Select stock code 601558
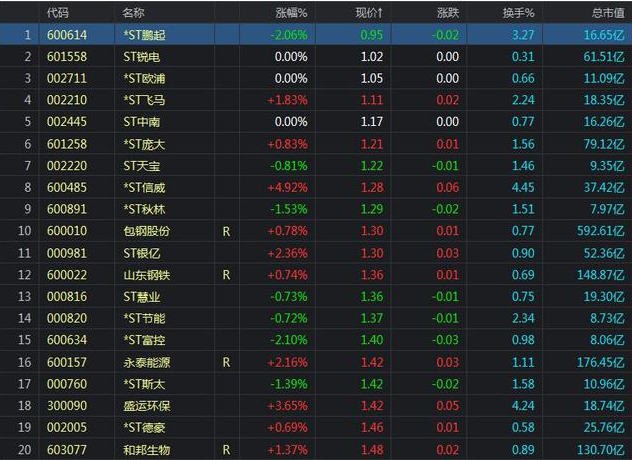Image resolution: width=632 pixels, height=460 pixels. point(67,56)
